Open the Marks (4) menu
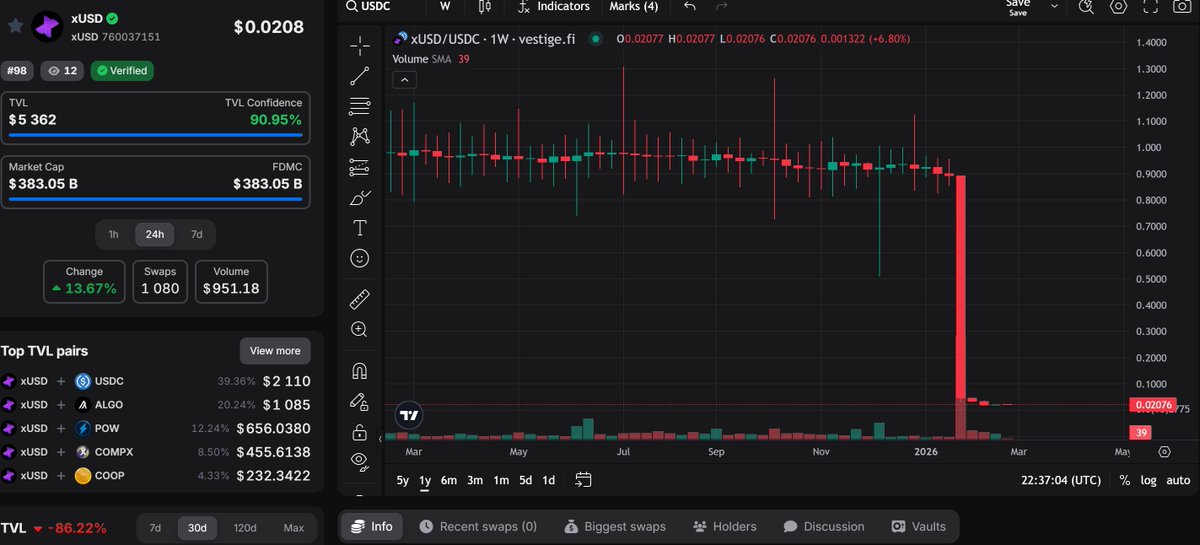The image size is (1200, 545). pyautogui.click(x=634, y=6)
